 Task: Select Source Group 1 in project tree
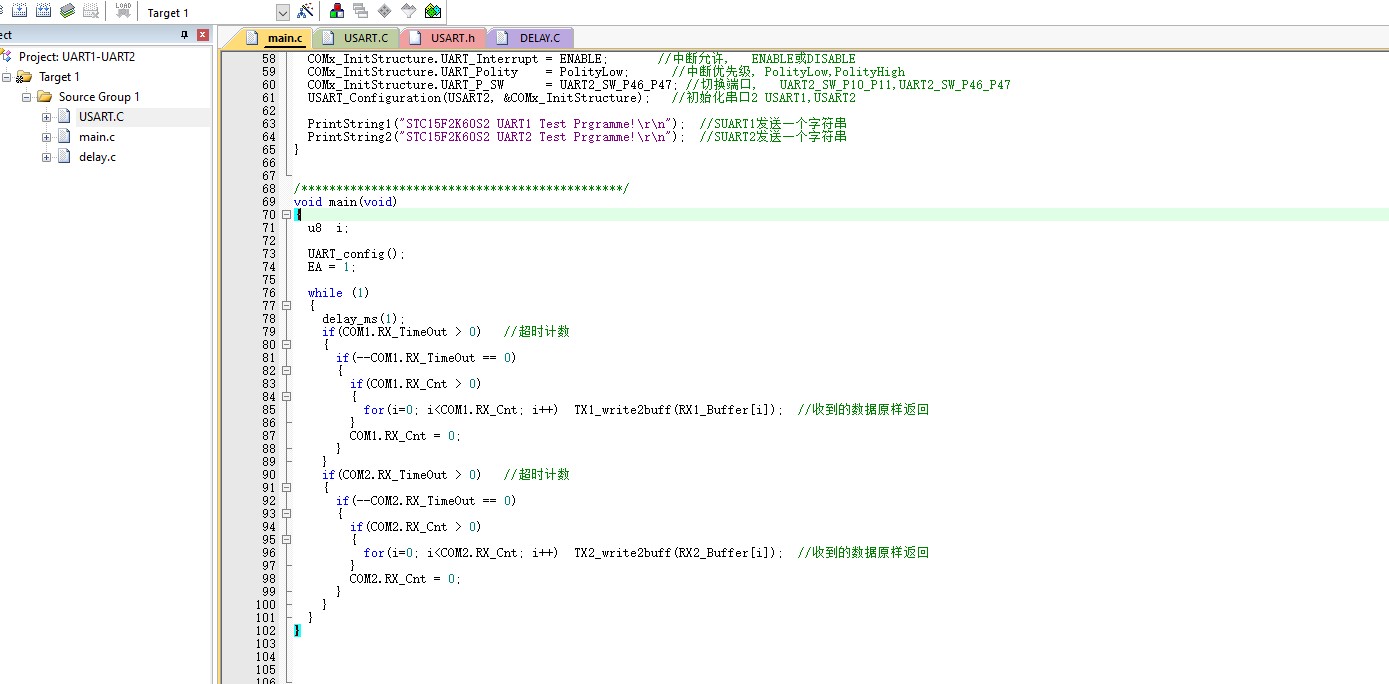[99, 97]
